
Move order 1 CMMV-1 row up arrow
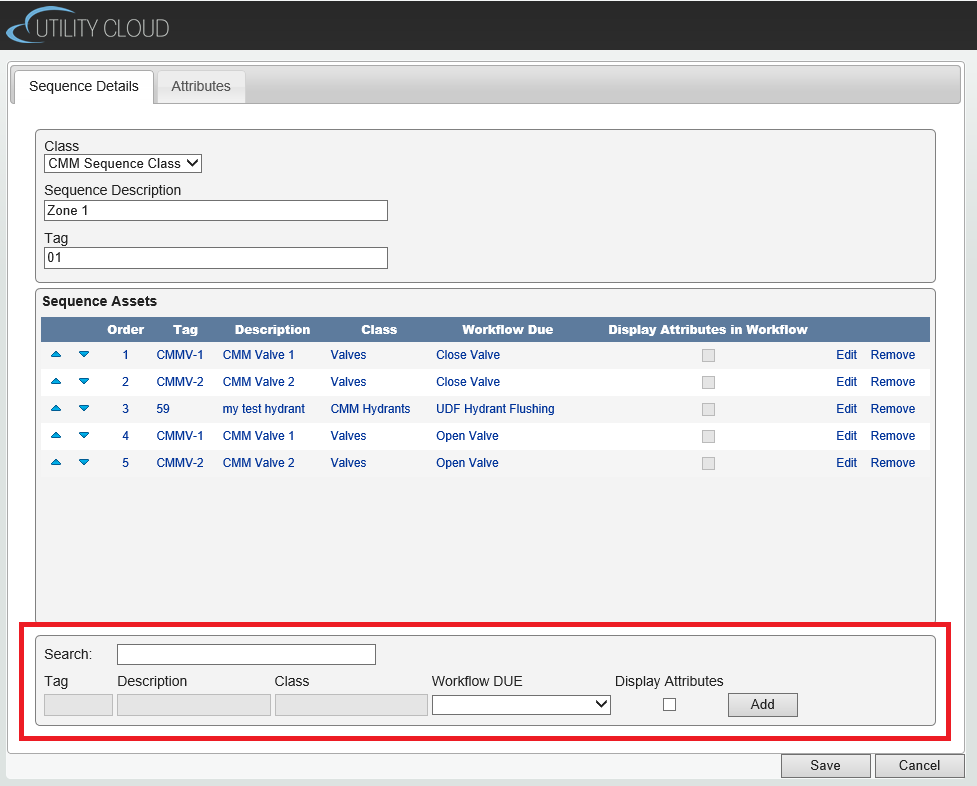pos(56,355)
